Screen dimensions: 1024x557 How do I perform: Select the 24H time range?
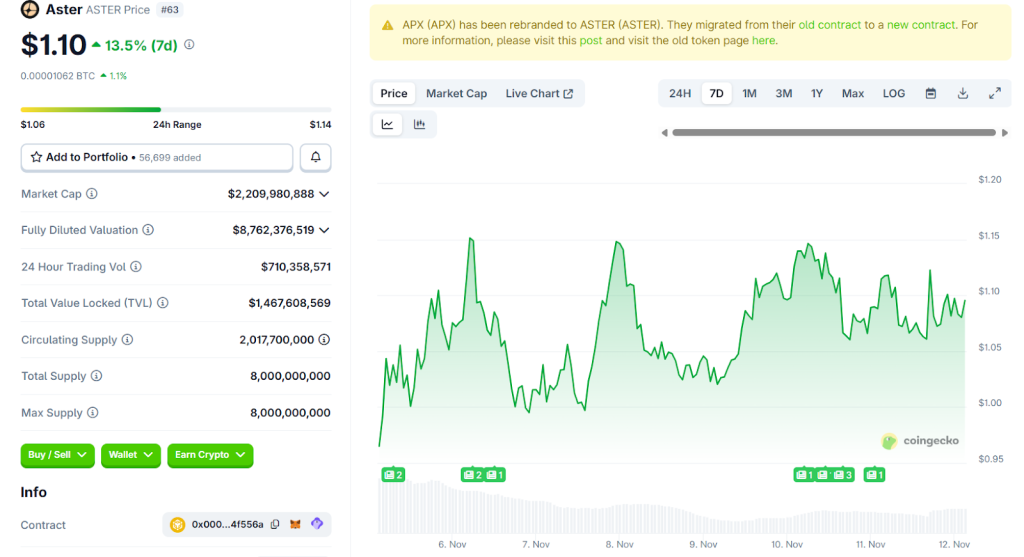(x=680, y=93)
